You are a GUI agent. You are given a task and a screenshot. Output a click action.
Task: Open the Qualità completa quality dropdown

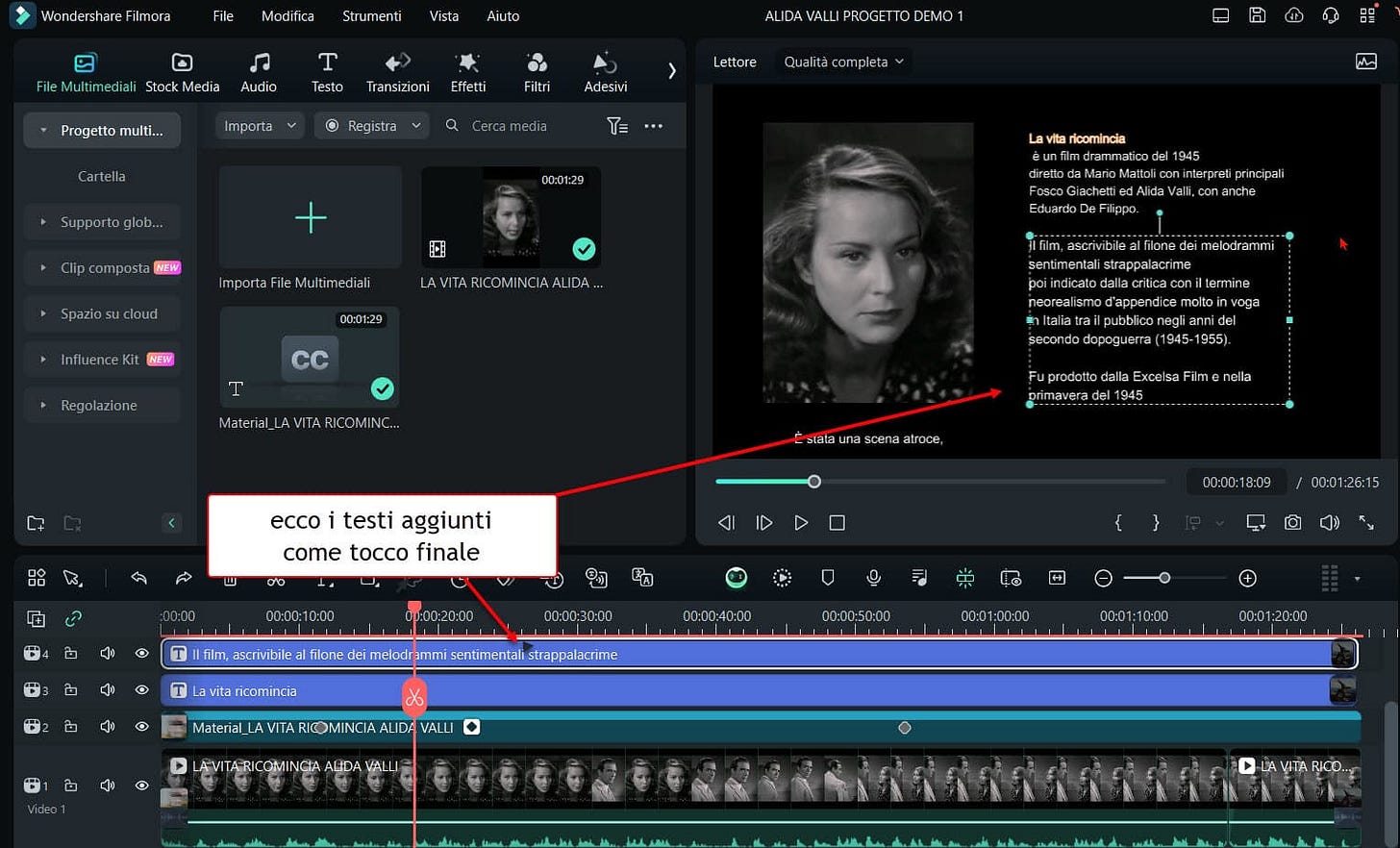pos(843,62)
